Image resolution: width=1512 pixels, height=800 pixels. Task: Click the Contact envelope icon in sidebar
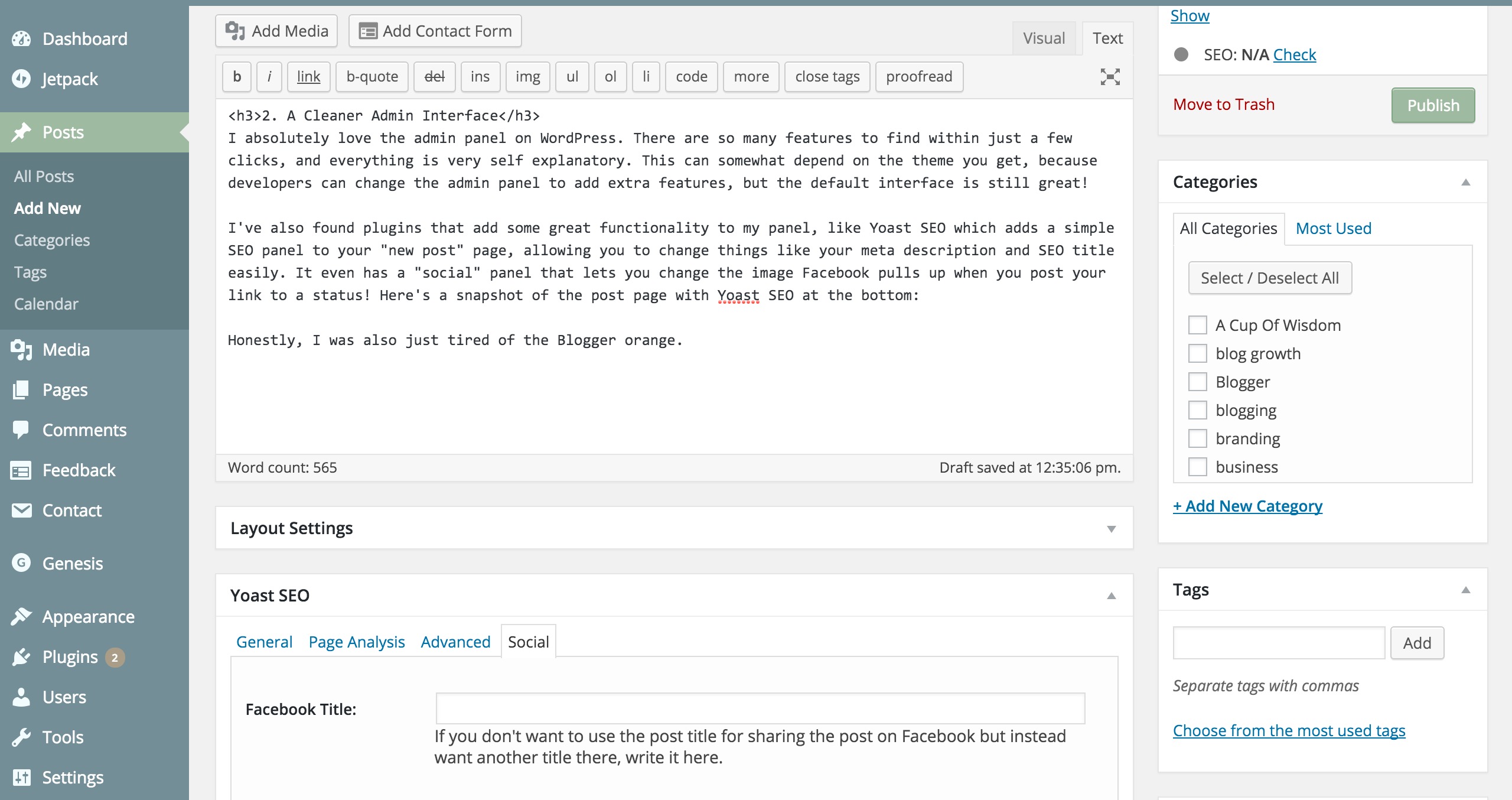21,510
